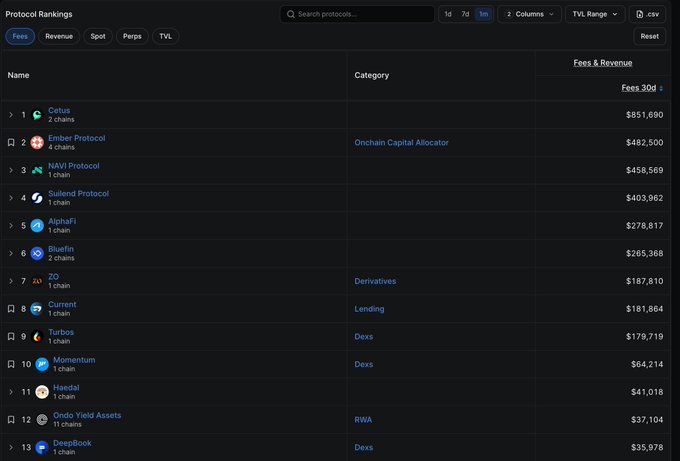The height and width of the screenshot is (461, 680).
Task: Switch to the TVL tab
Action: 166,36
